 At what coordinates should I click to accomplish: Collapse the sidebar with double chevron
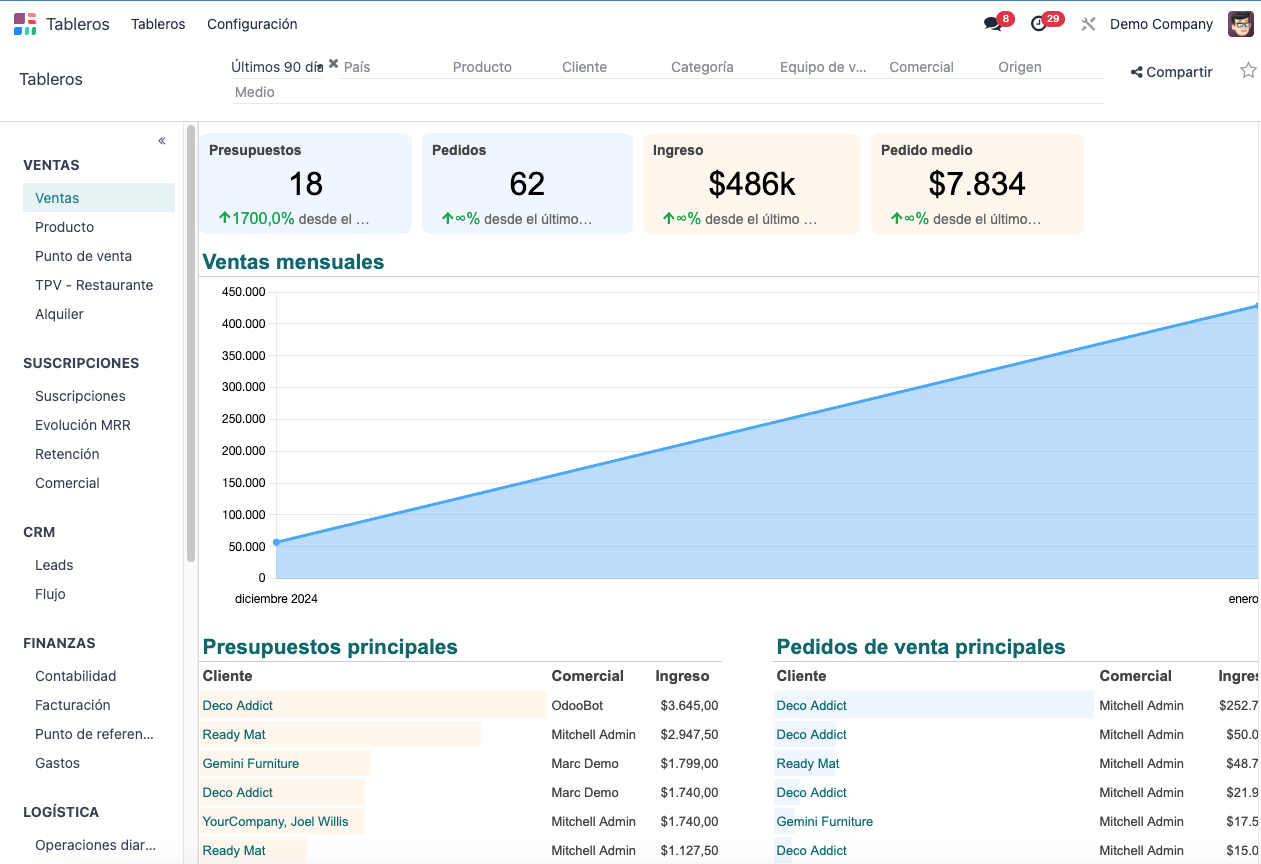(x=162, y=141)
